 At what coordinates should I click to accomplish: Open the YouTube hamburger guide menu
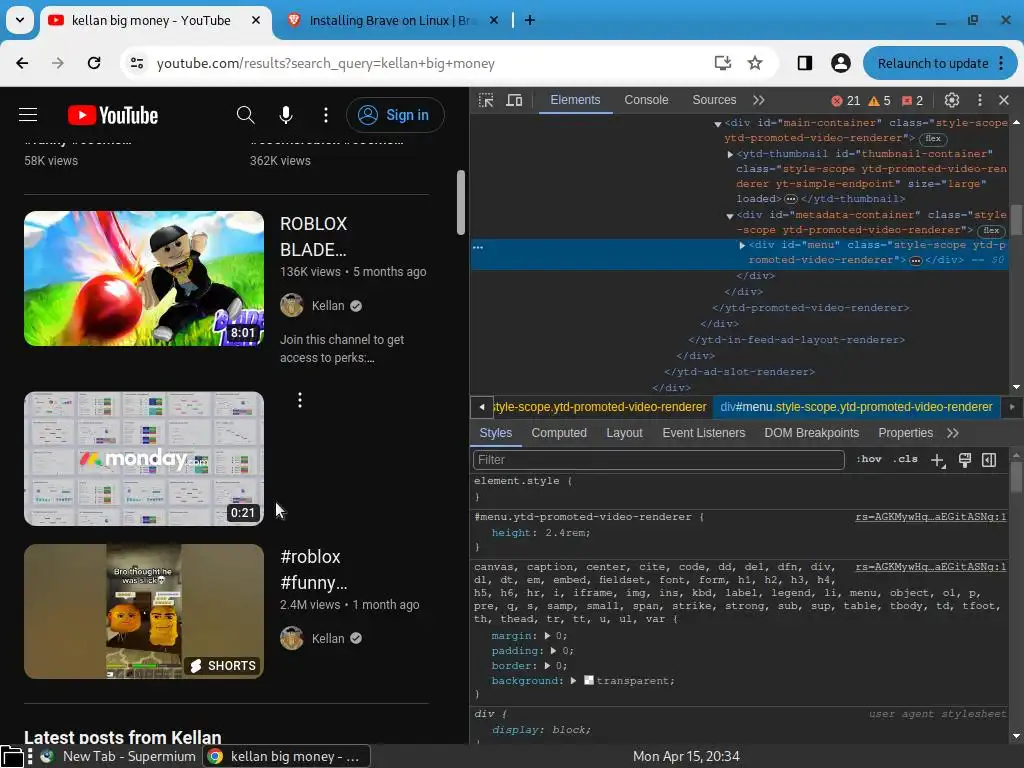click(27, 115)
